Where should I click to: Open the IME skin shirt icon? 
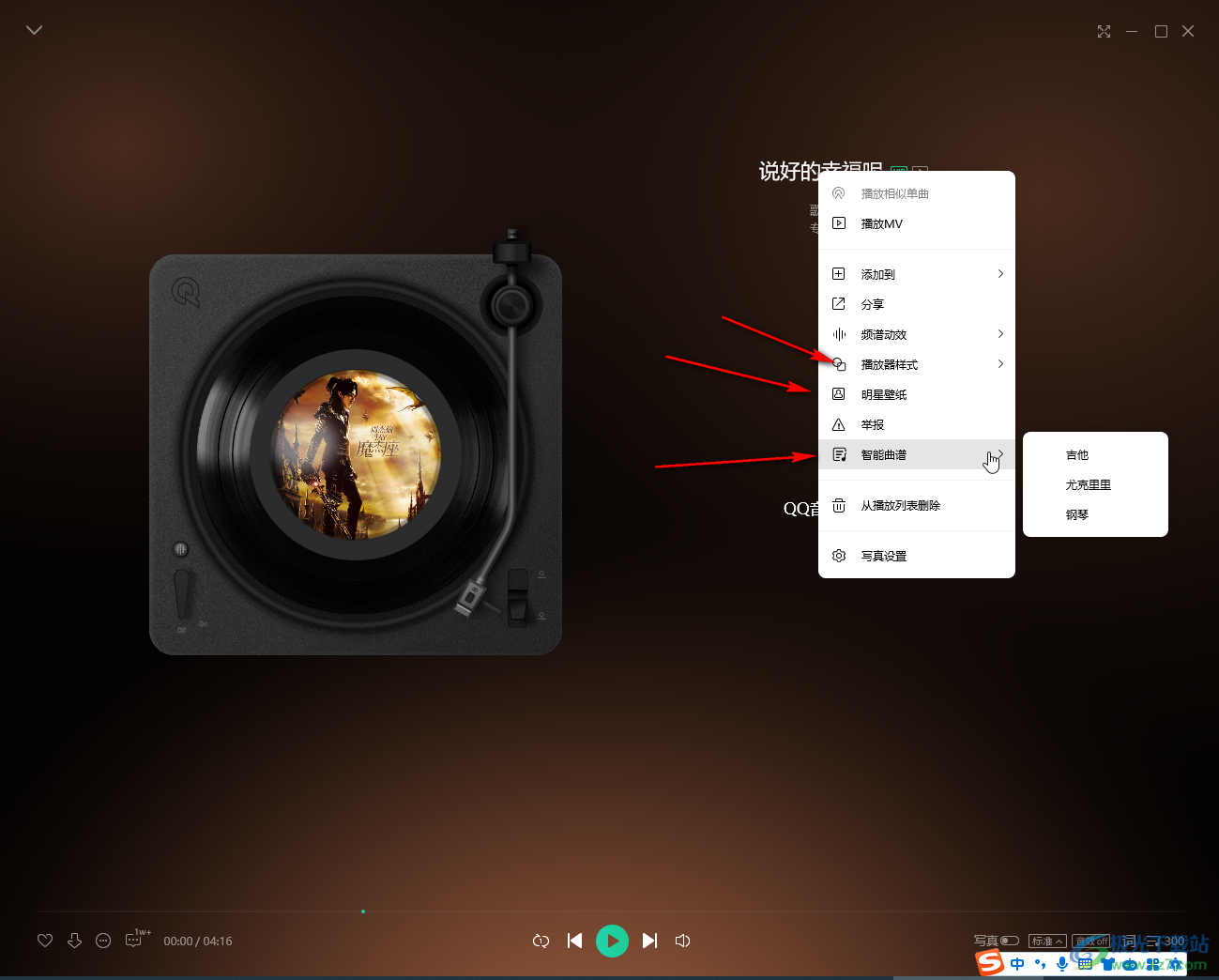1108,964
